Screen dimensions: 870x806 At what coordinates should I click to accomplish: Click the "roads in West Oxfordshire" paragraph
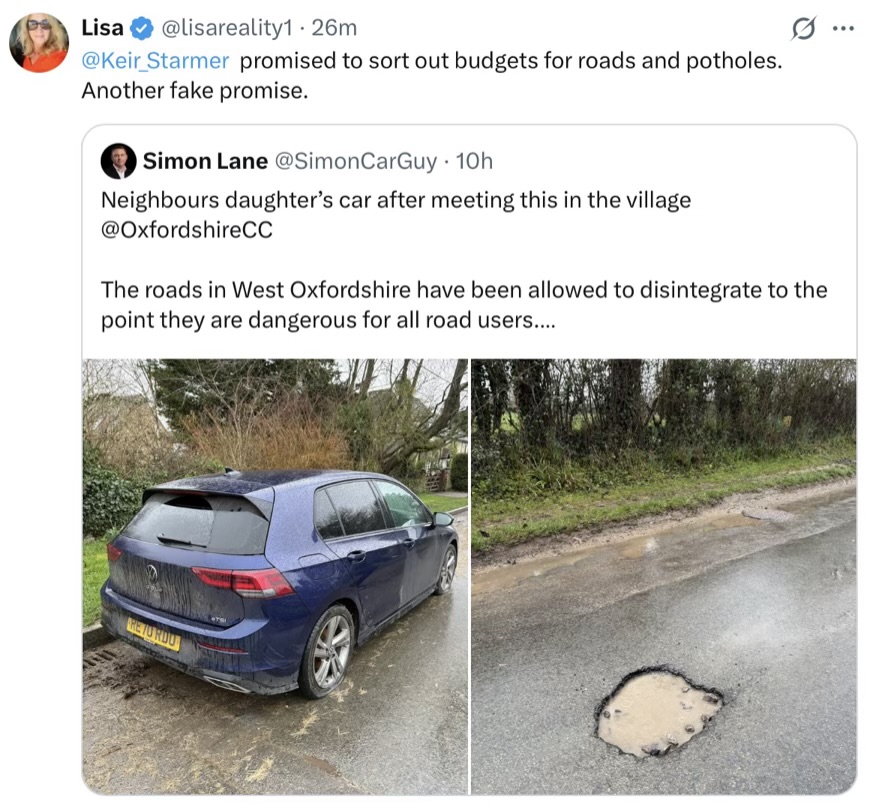tap(463, 290)
